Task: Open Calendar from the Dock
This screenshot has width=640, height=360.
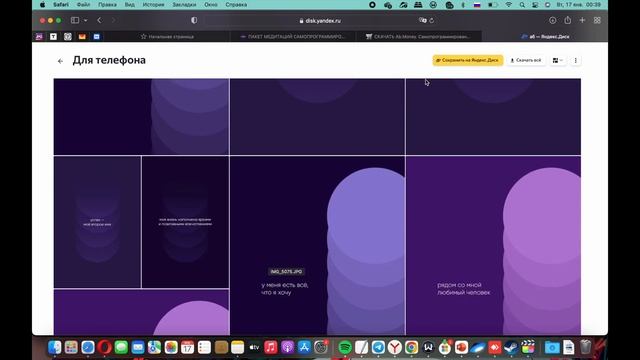Action: click(187, 347)
